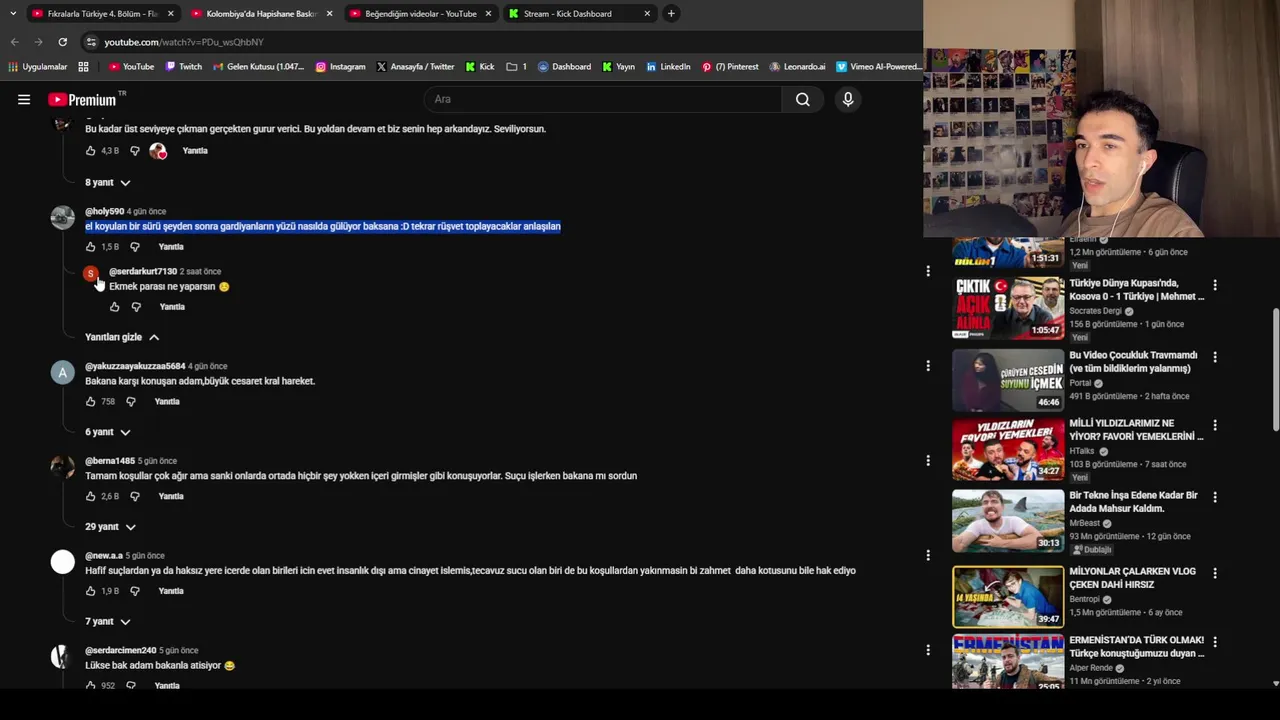Go back with the browser arrow
Image resolution: width=1280 pixels, height=720 pixels.
click(14, 42)
